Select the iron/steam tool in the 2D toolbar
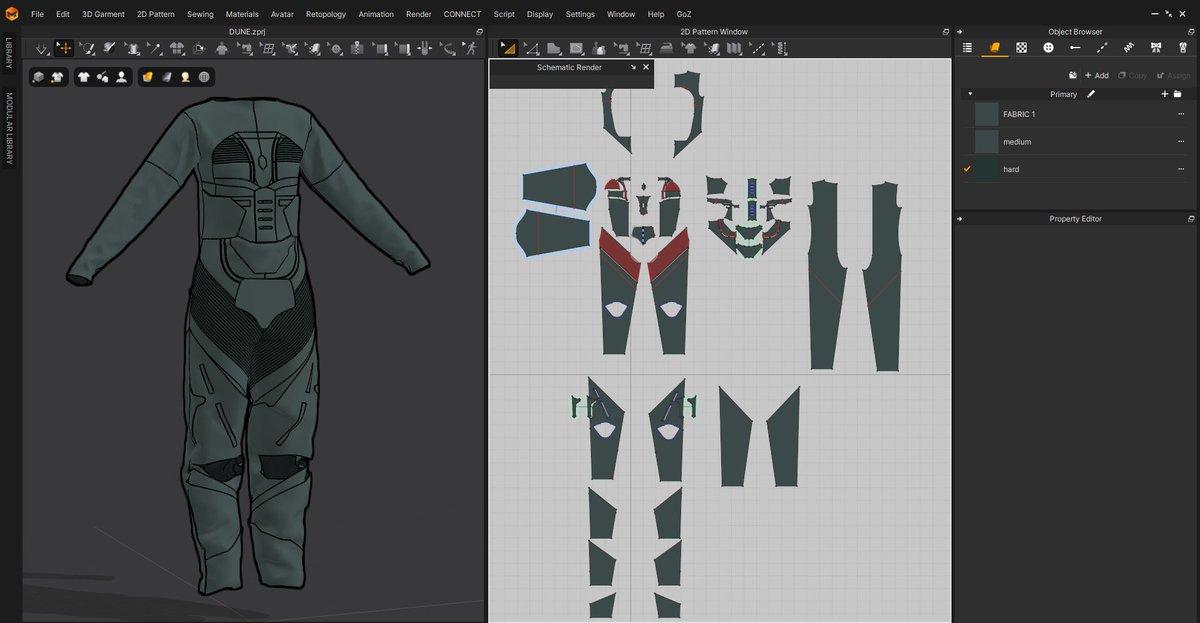1200x623 pixels. [666, 47]
